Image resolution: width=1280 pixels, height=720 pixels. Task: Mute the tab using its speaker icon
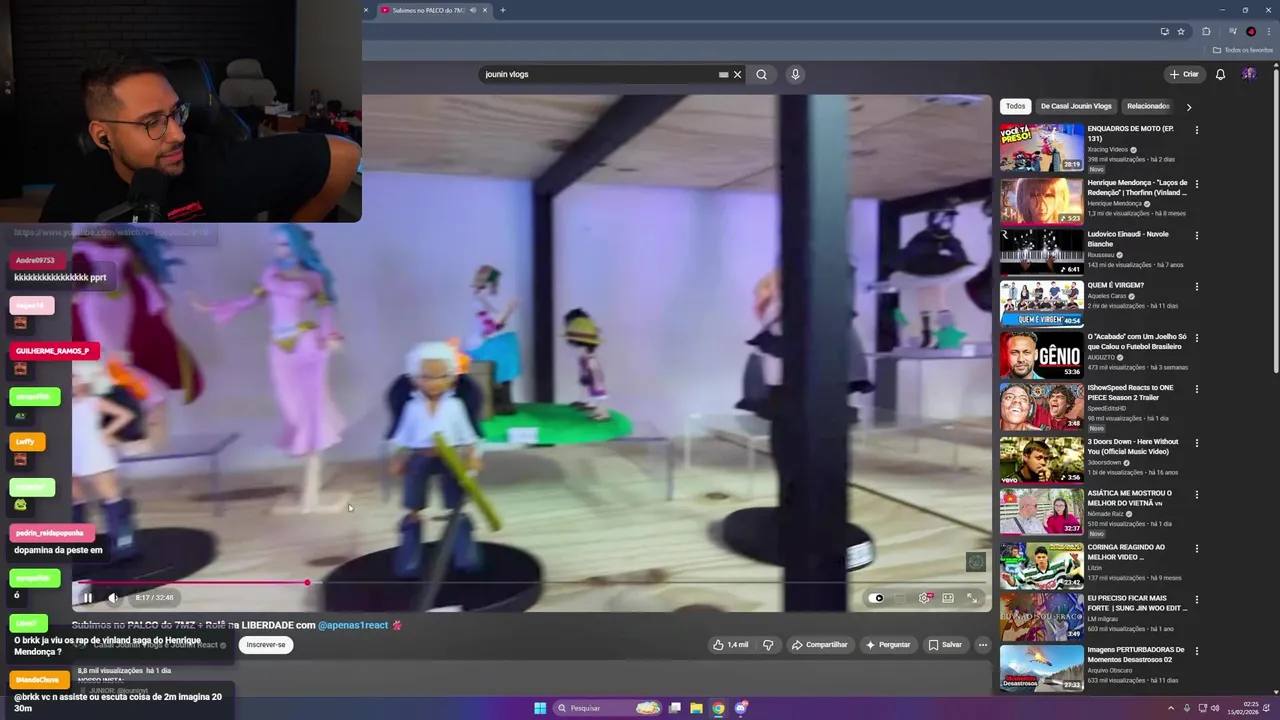click(x=473, y=10)
